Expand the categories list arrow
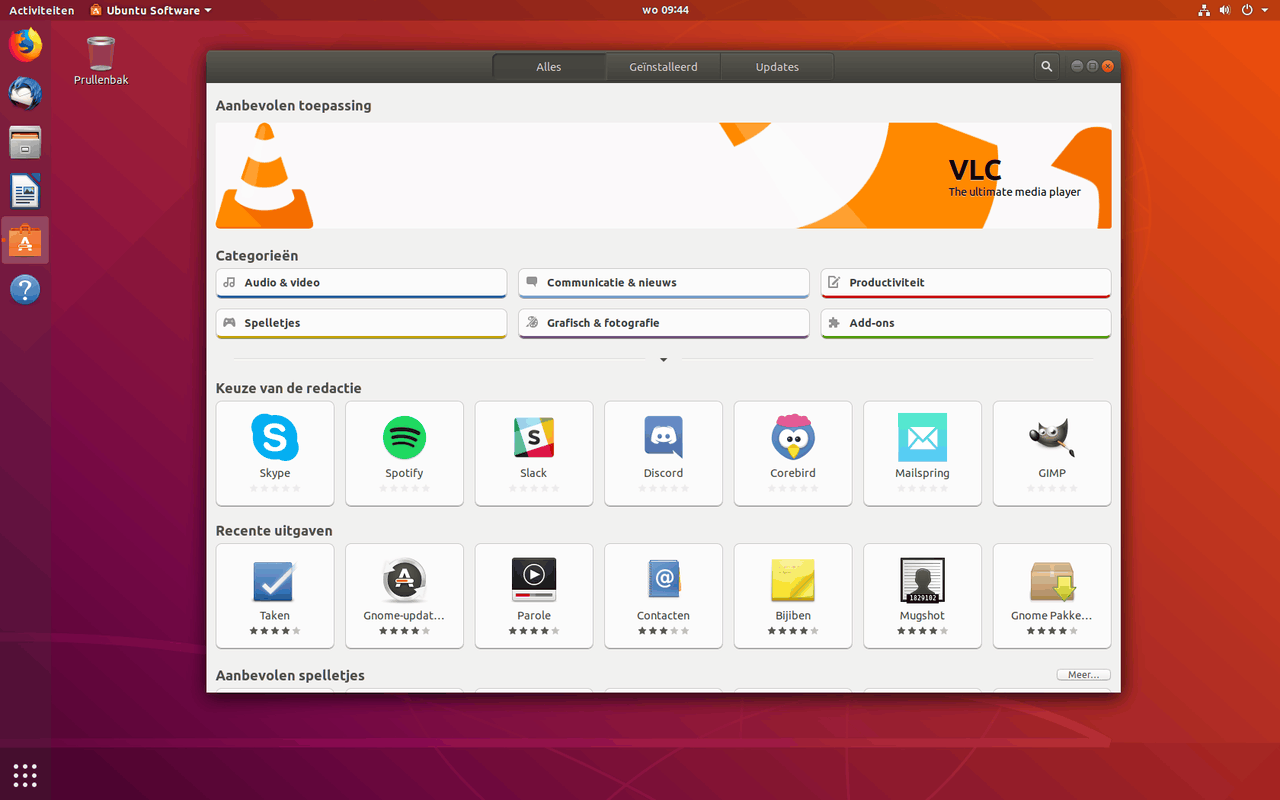This screenshot has width=1280, height=800. [663, 360]
